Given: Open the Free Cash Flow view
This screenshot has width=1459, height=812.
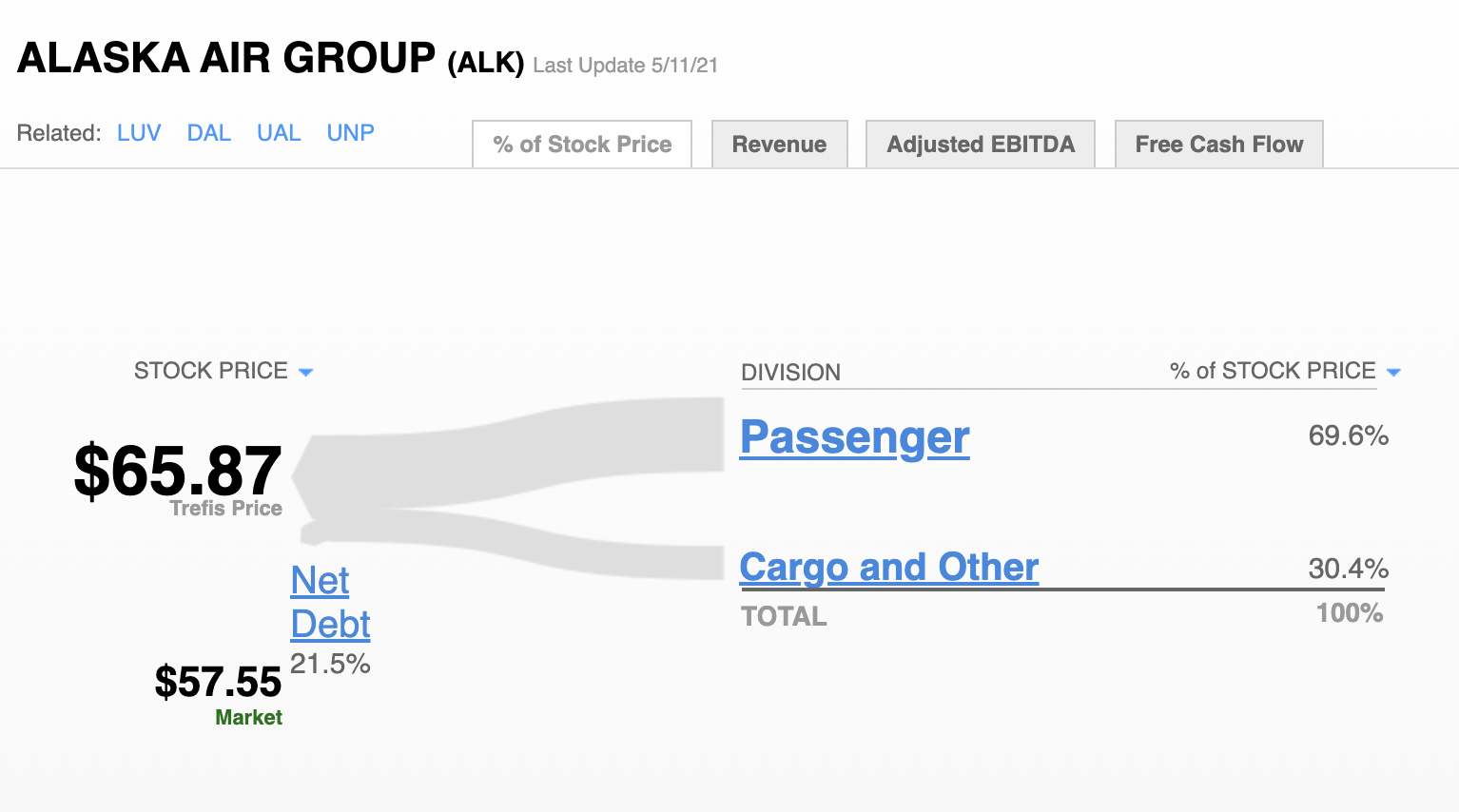Looking at the screenshot, I should (1218, 144).
